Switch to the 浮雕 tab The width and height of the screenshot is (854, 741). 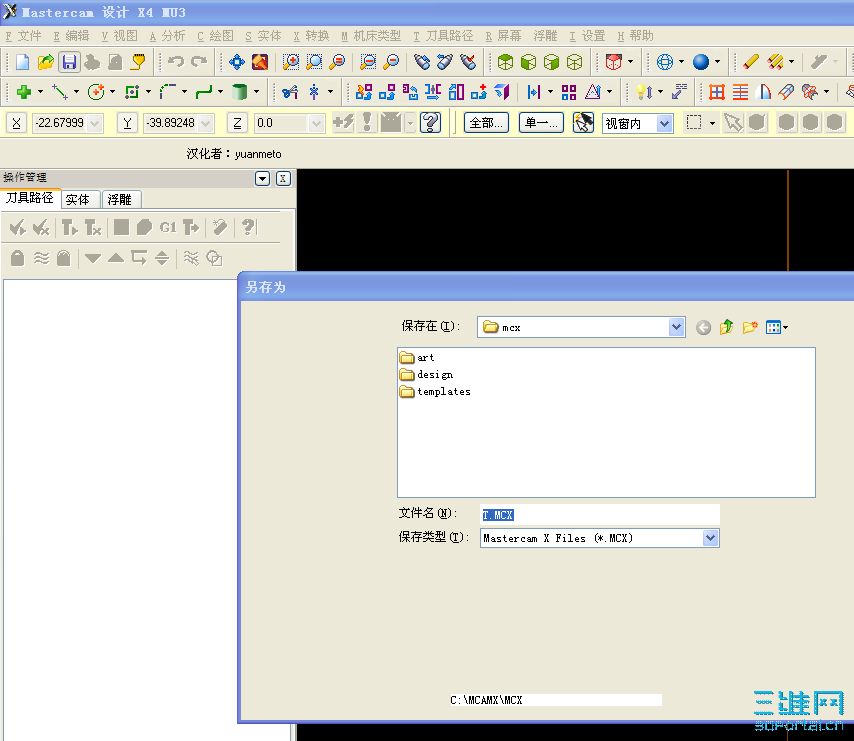(x=120, y=200)
